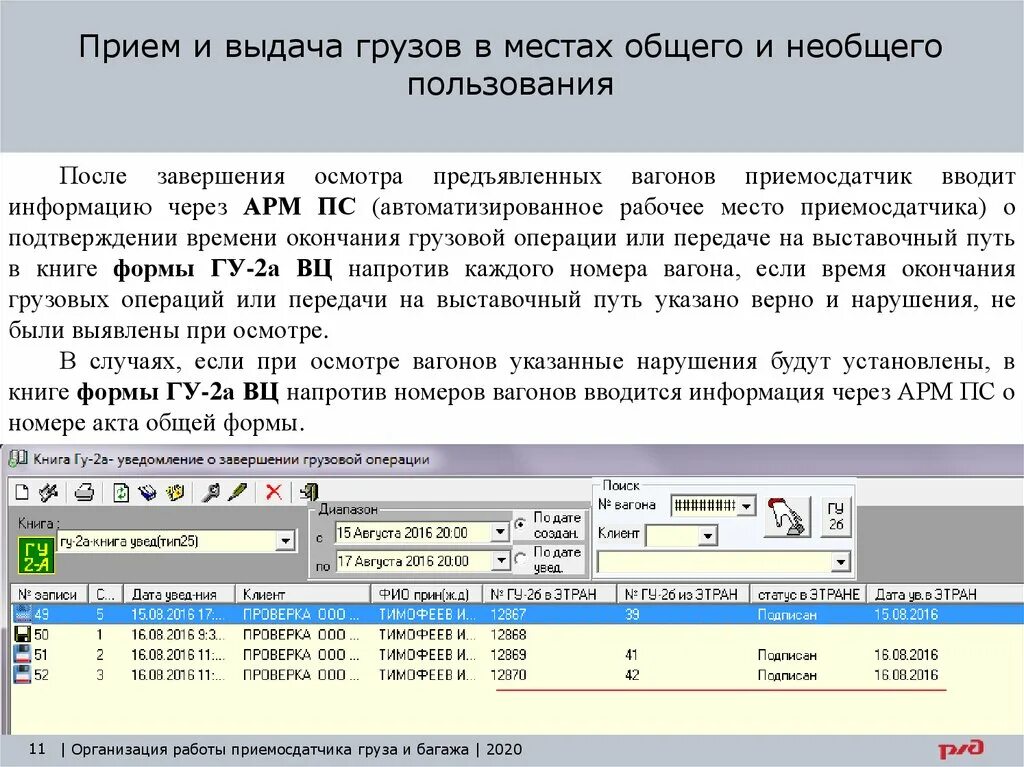1024x767 pixels.
Task: Click the '41' ГУ-2б из ЭТРАН cell
Action: 632,655
